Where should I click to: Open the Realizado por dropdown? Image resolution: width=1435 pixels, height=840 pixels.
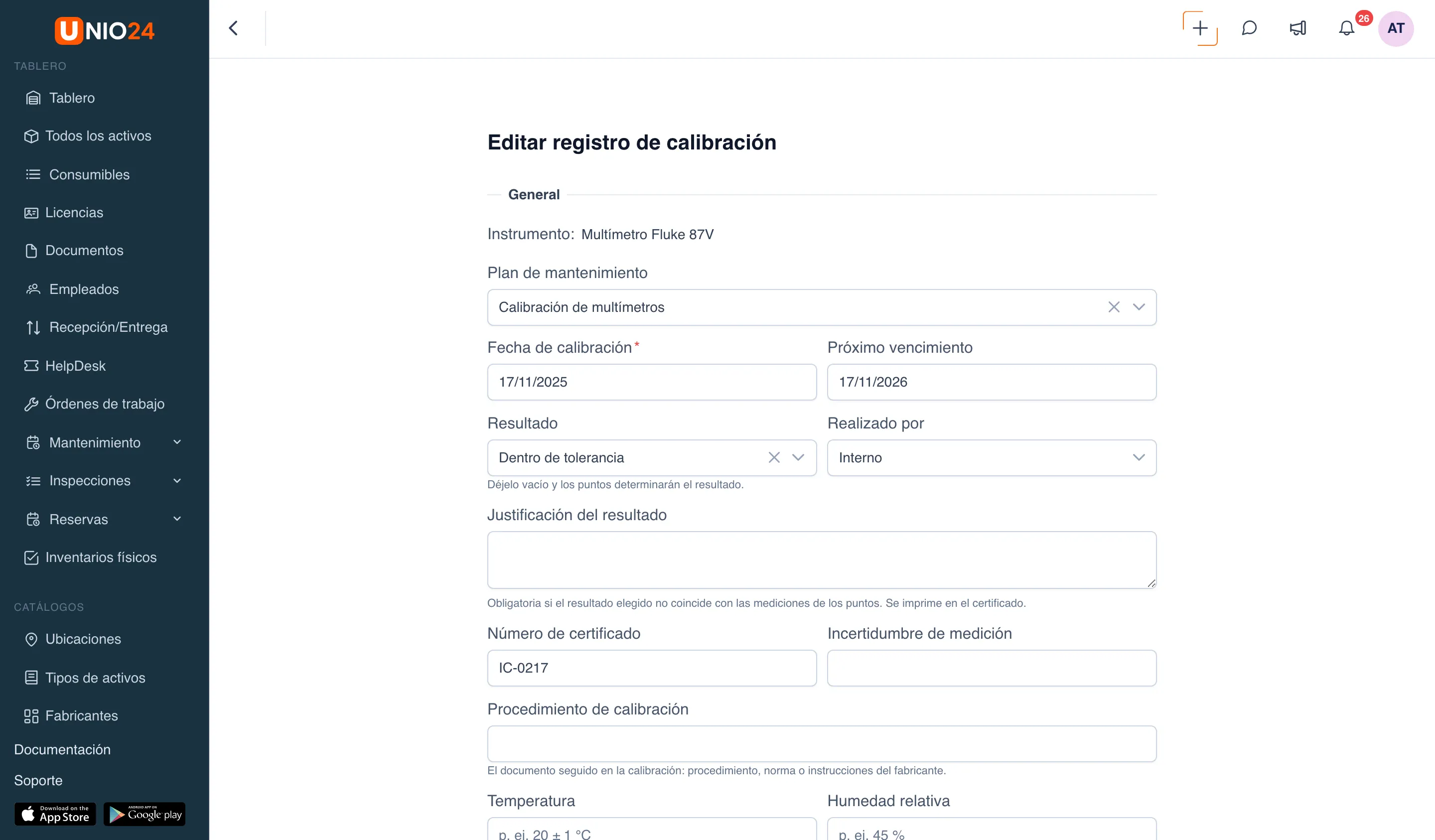992,458
